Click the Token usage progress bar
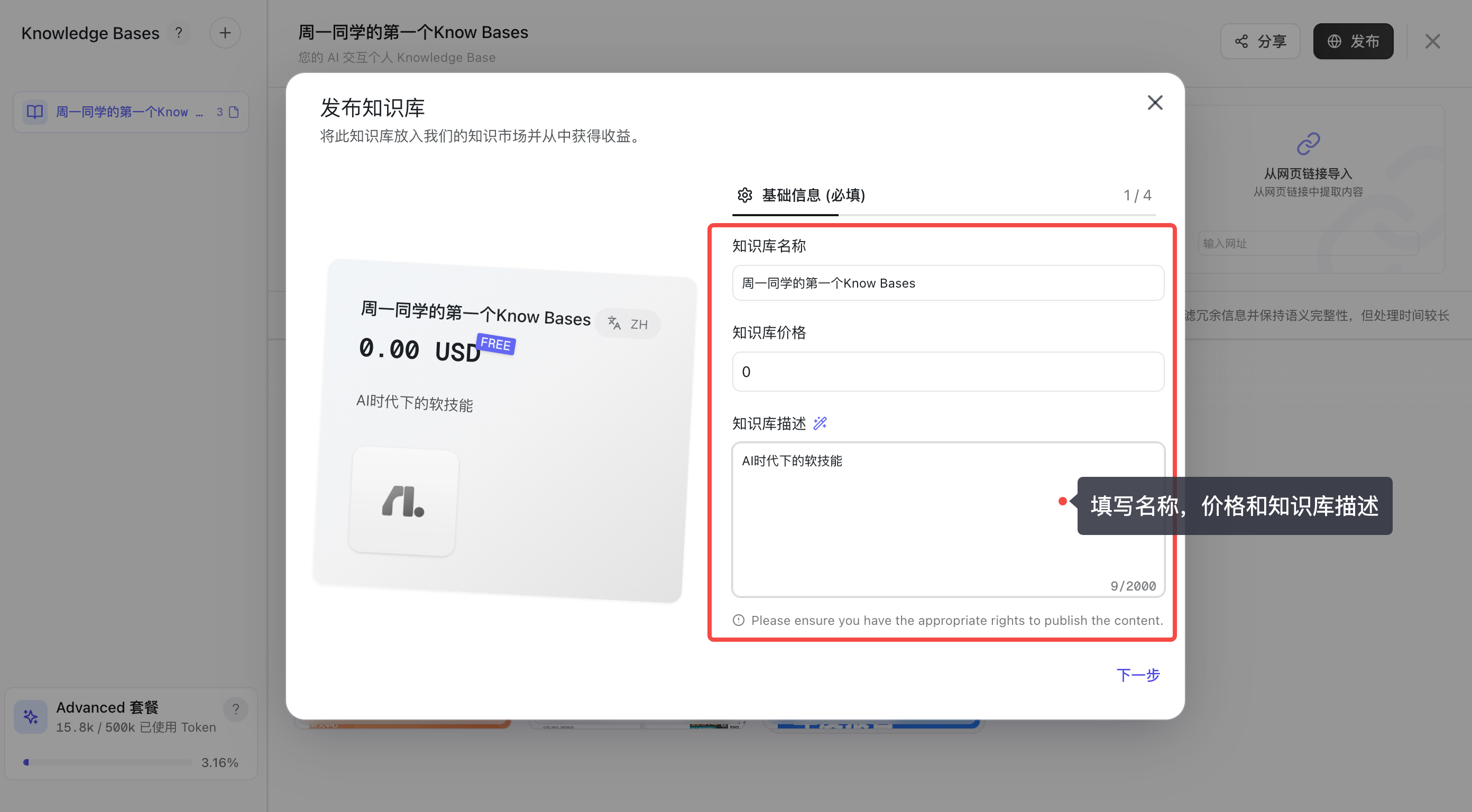The width and height of the screenshot is (1472, 812). pyautogui.click(x=107, y=762)
